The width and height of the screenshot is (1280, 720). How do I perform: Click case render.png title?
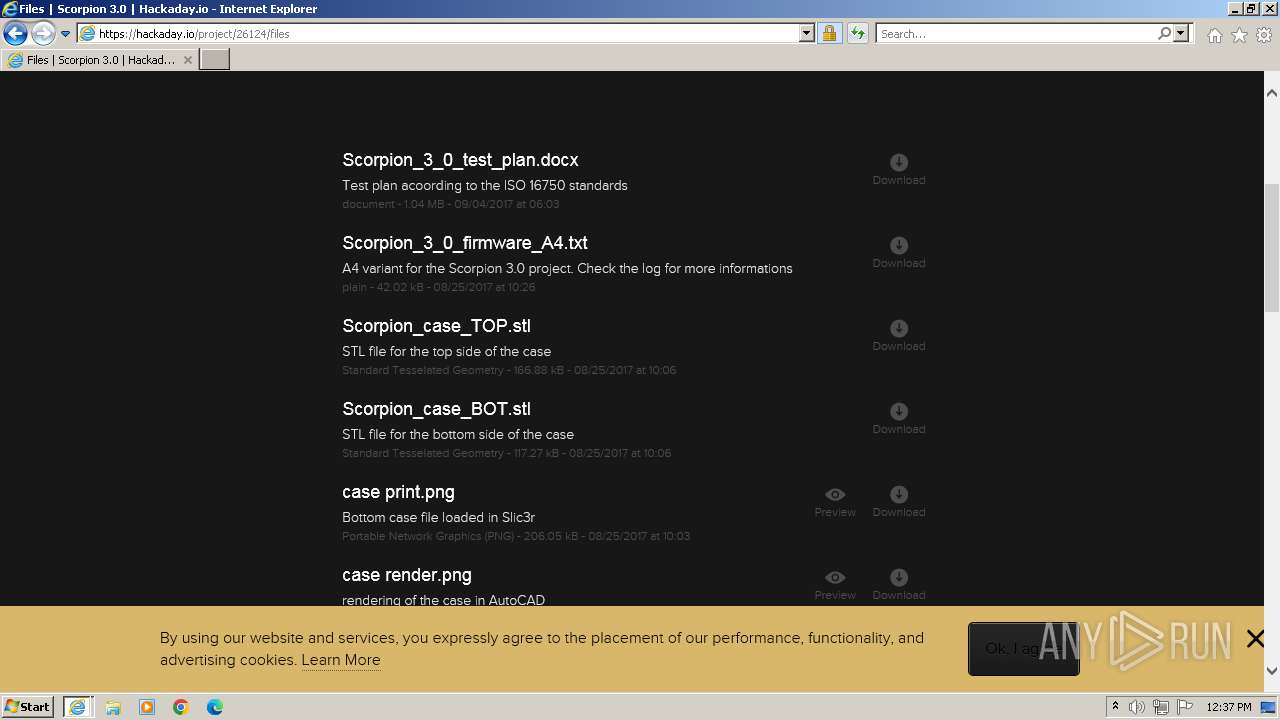coord(407,575)
